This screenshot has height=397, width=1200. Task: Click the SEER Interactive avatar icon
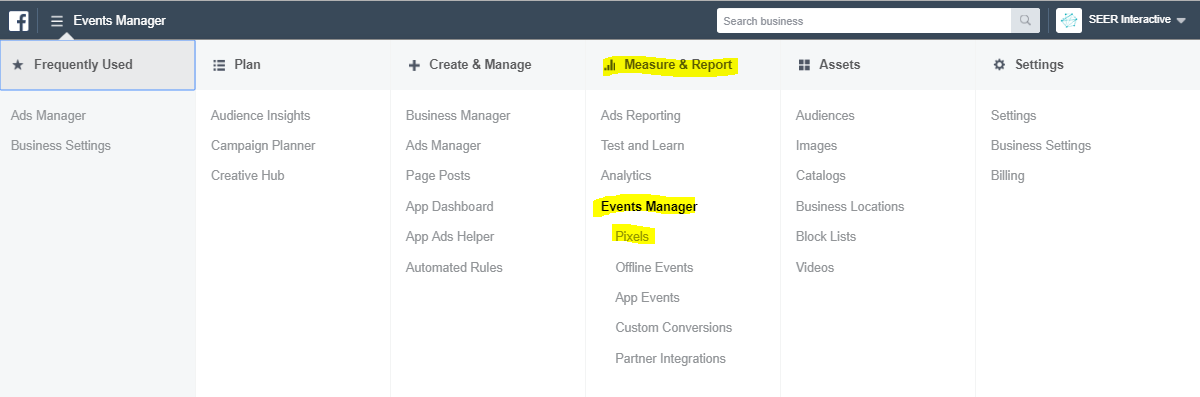pos(1069,20)
